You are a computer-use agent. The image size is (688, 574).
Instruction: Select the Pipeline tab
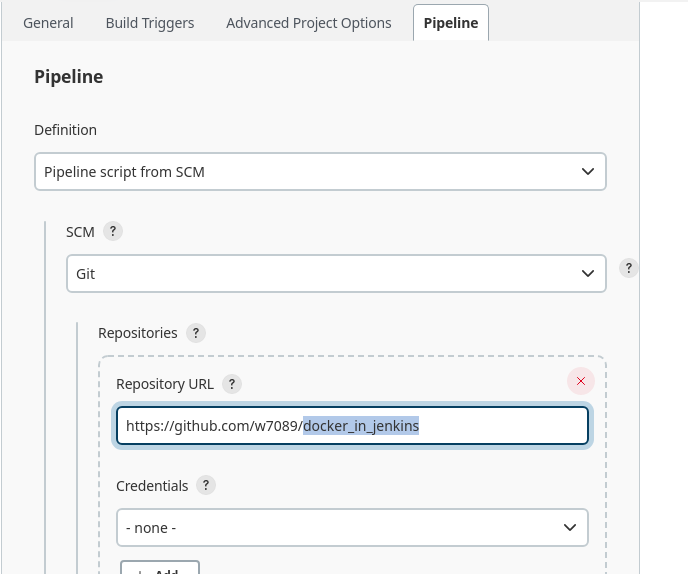click(x=451, y=23)
